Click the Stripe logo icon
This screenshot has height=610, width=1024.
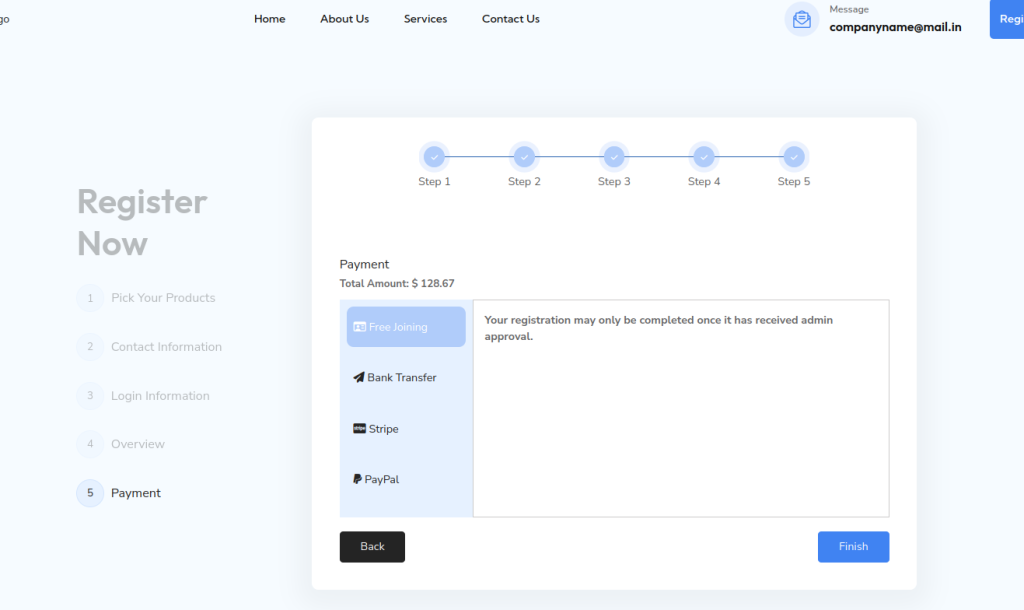pos(359,429)
